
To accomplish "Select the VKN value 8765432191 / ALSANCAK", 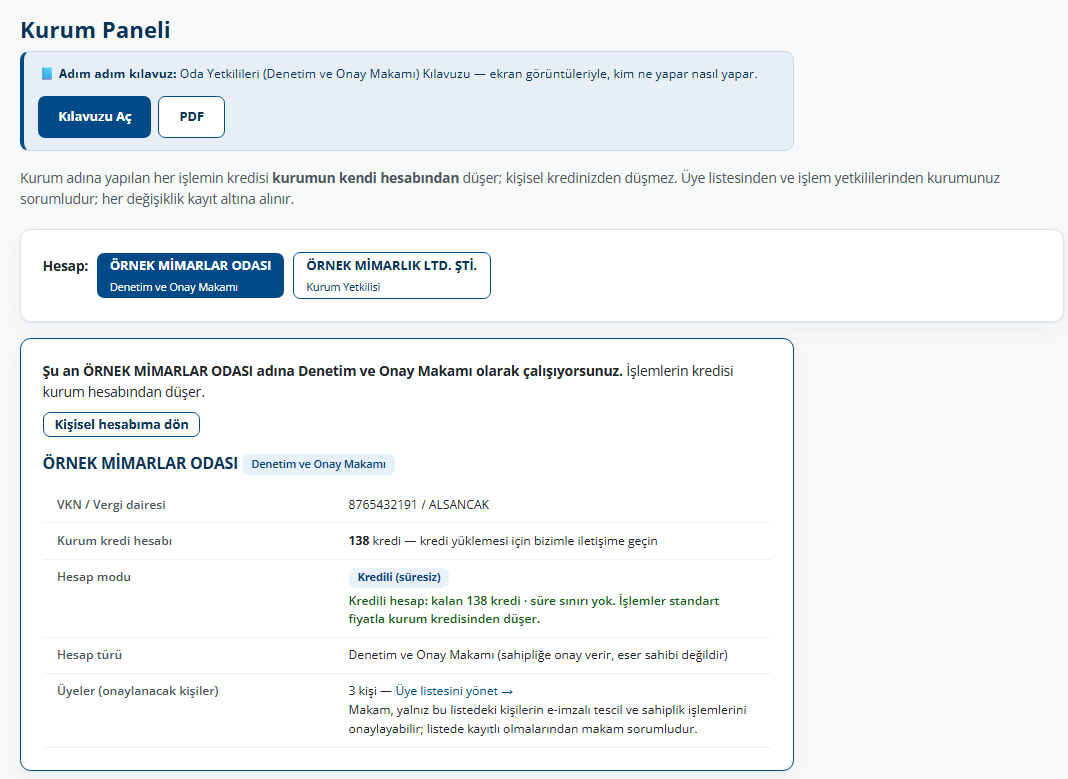I will [419, 505].
